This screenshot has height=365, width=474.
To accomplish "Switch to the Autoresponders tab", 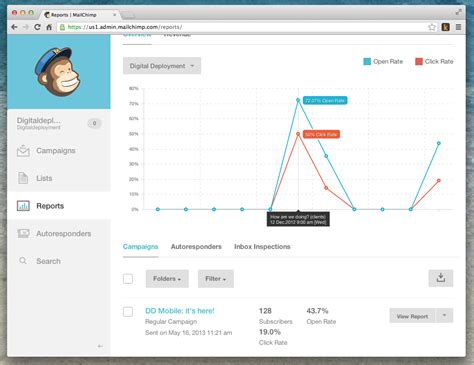I will [196, 247].
